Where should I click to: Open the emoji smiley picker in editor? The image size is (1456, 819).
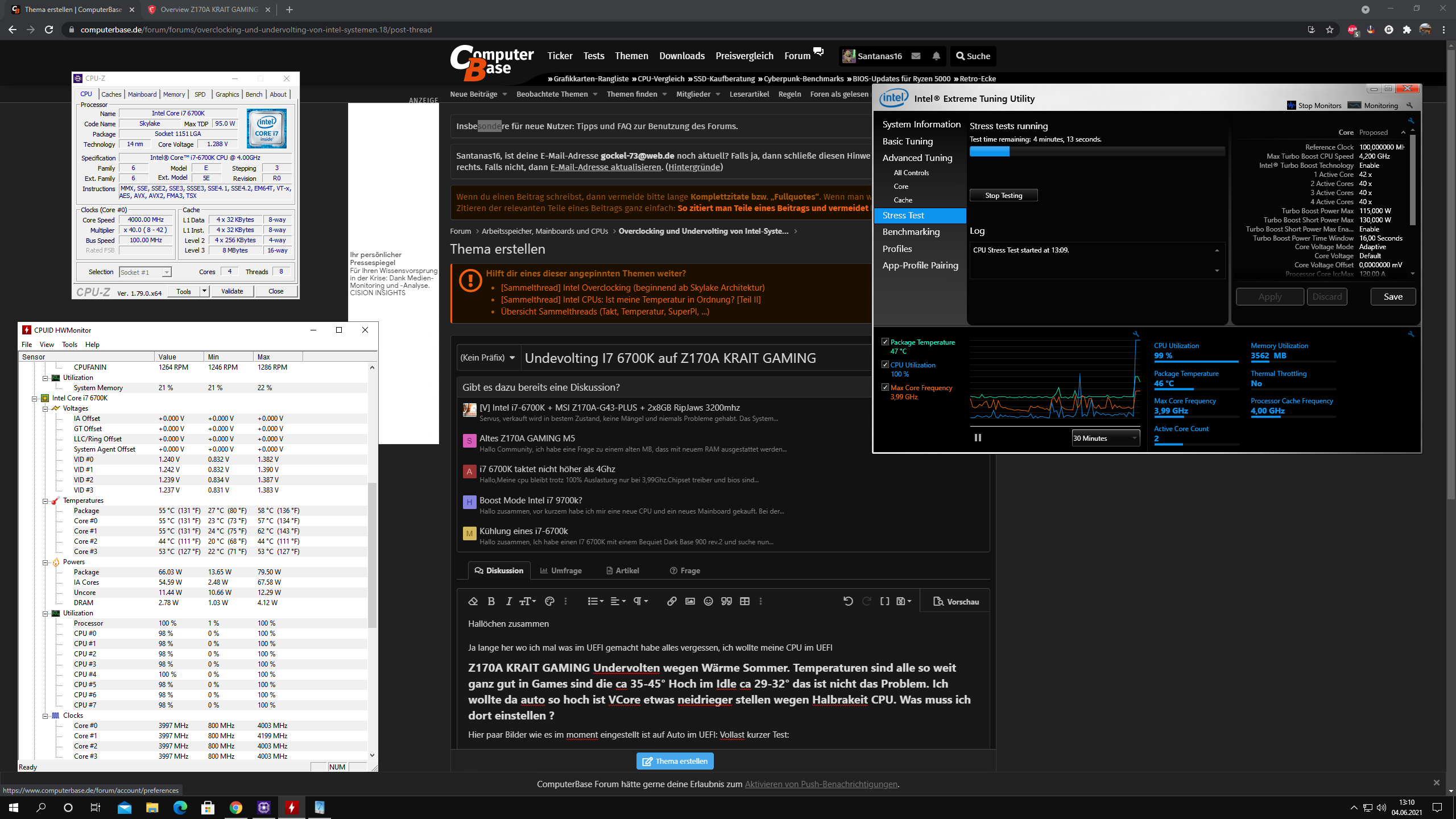(x=708, y=601)
